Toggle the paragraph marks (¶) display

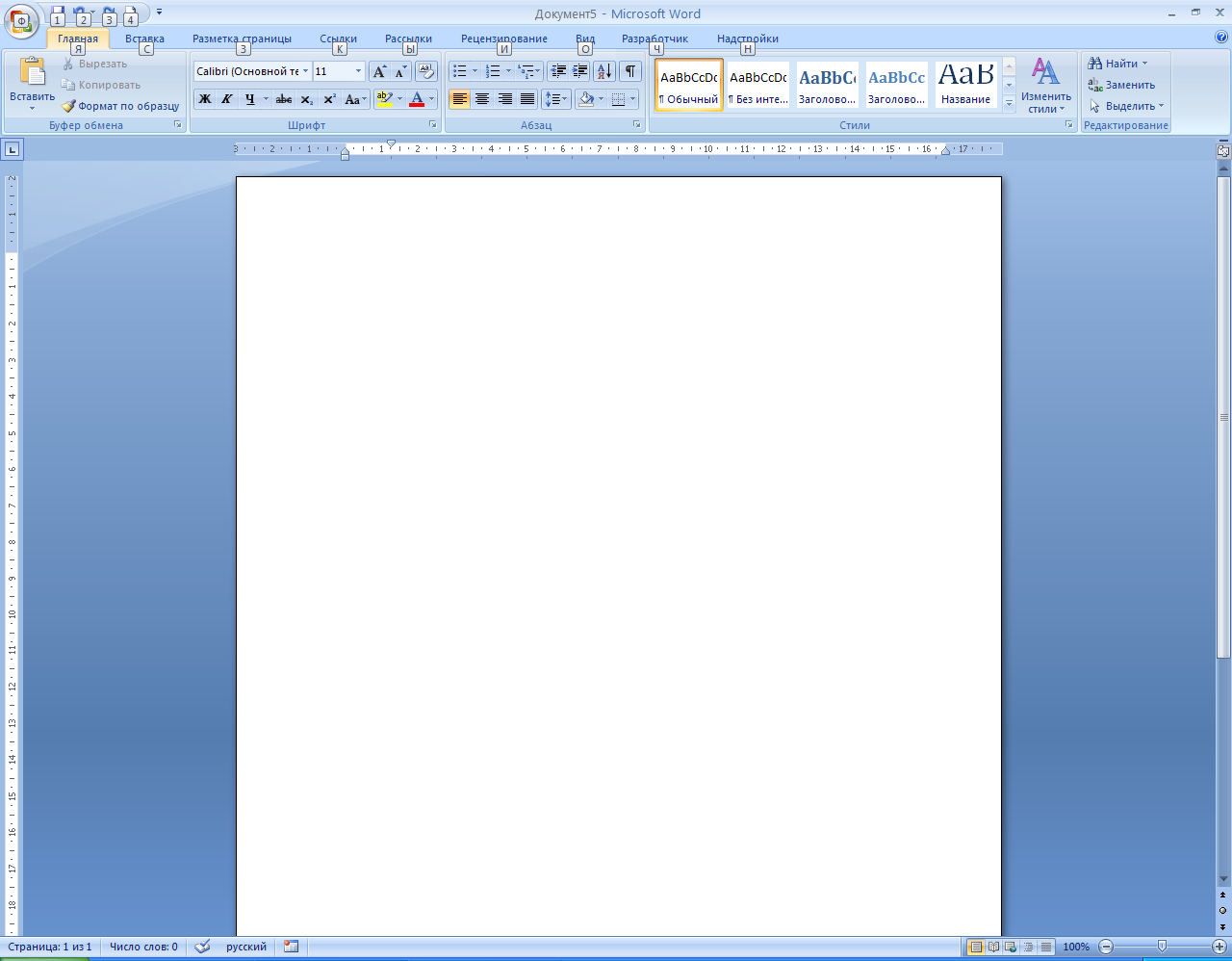(x=630, y=71)
